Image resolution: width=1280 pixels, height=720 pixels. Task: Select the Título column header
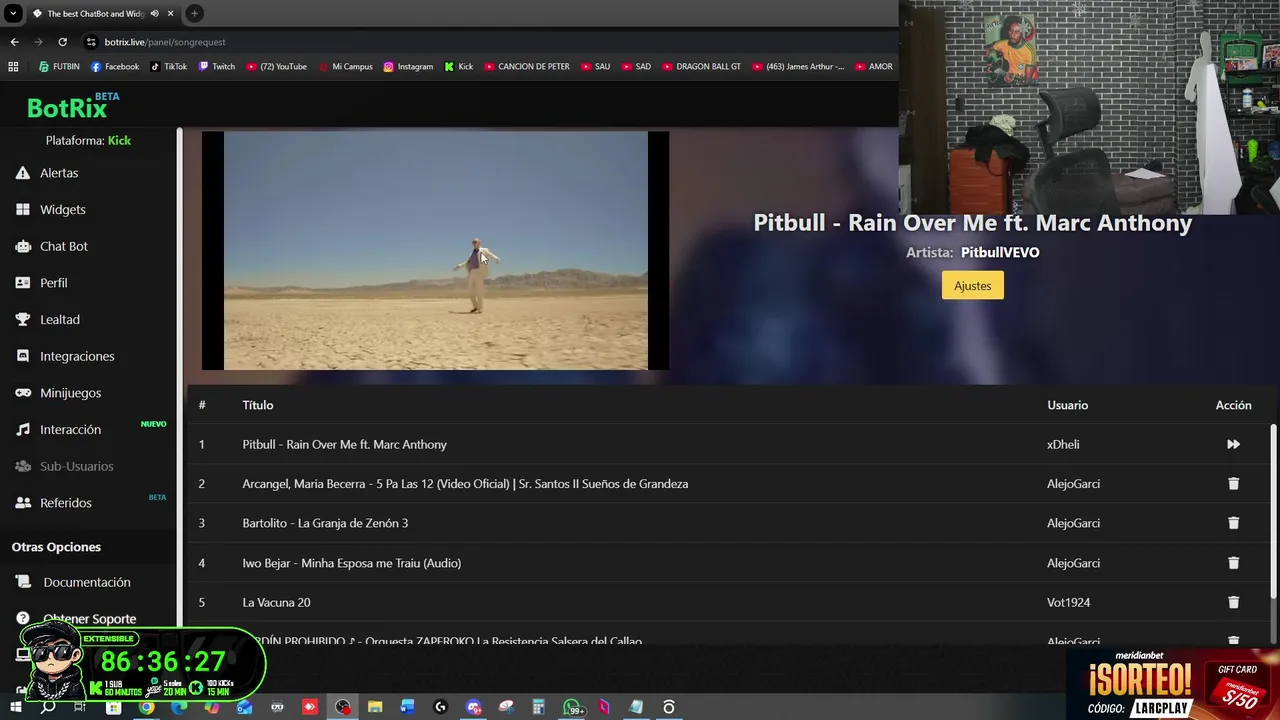click(257, 405)
